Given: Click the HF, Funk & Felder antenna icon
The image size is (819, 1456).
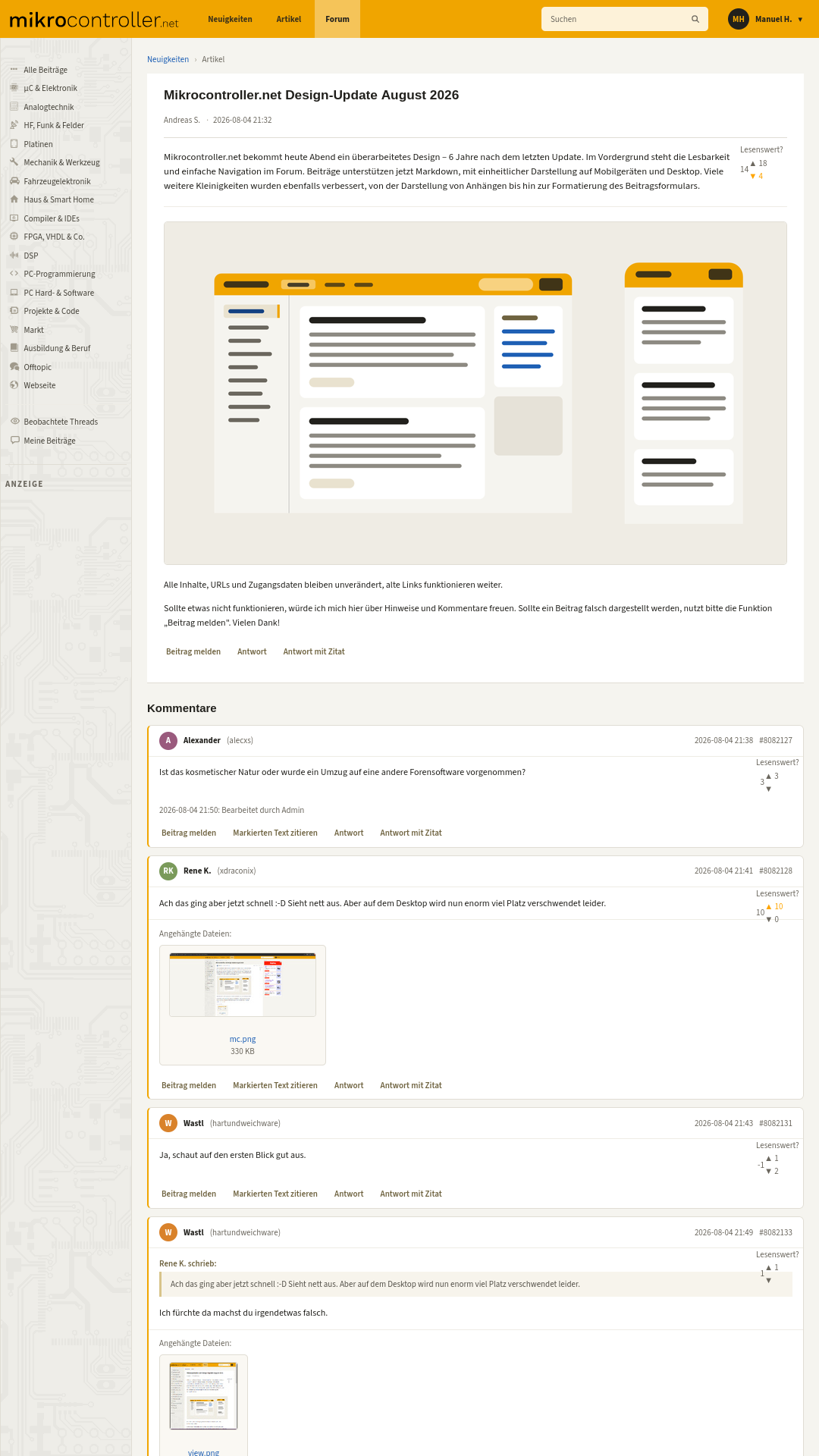Looking at the screenshot, I should (14, 125).
